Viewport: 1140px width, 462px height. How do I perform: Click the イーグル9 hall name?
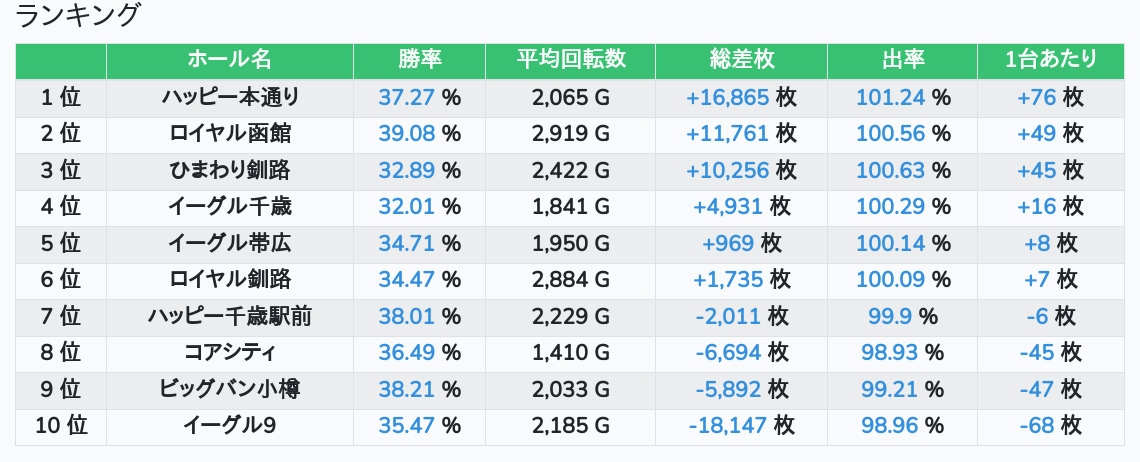coord(230,426)
